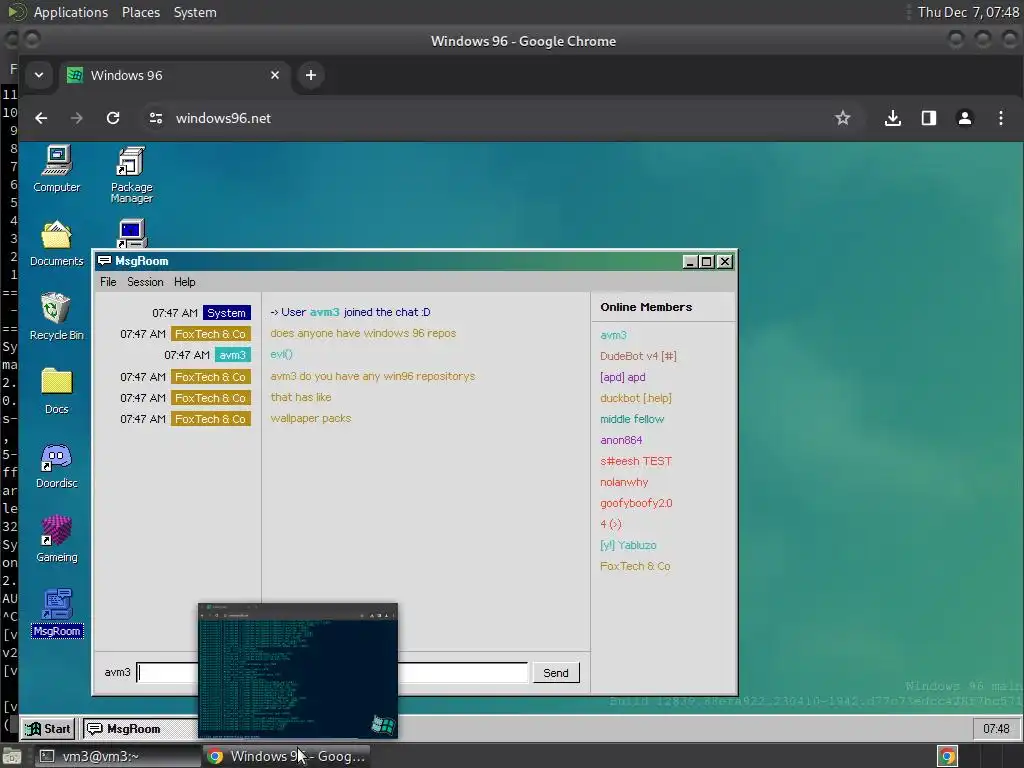
Task: Select member [apd] apd
Action: point(622,377)
